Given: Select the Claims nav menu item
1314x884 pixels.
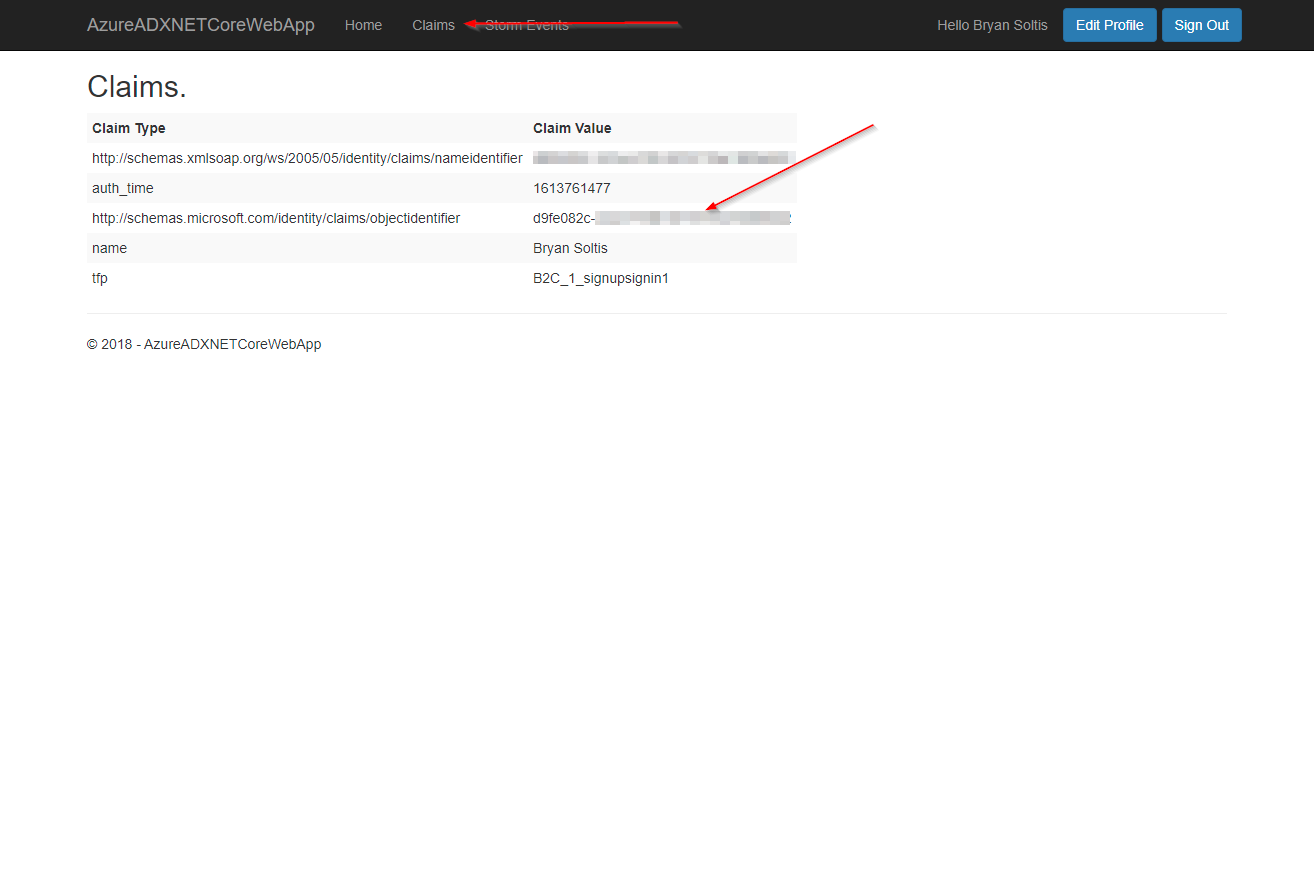Looking at the screenshot, I should [433, 25].
